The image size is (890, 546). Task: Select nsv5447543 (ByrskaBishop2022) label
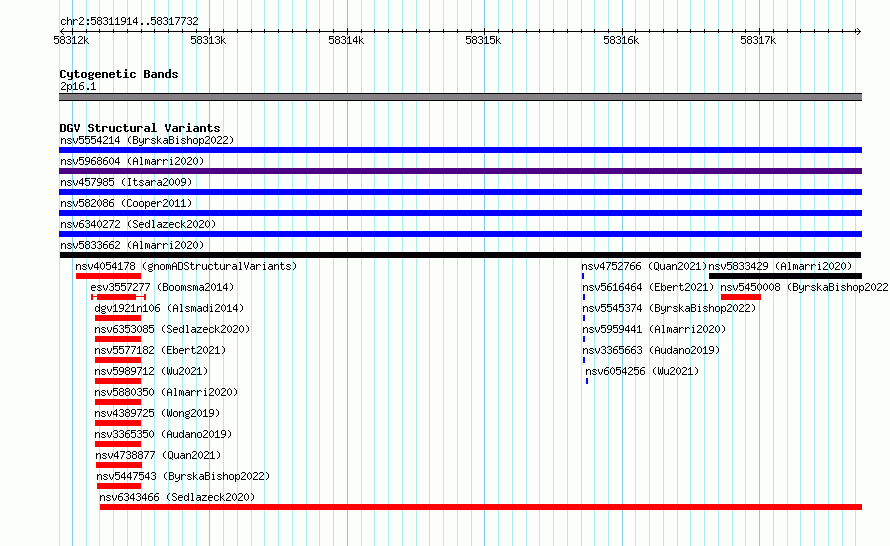[x=183, y=476]
